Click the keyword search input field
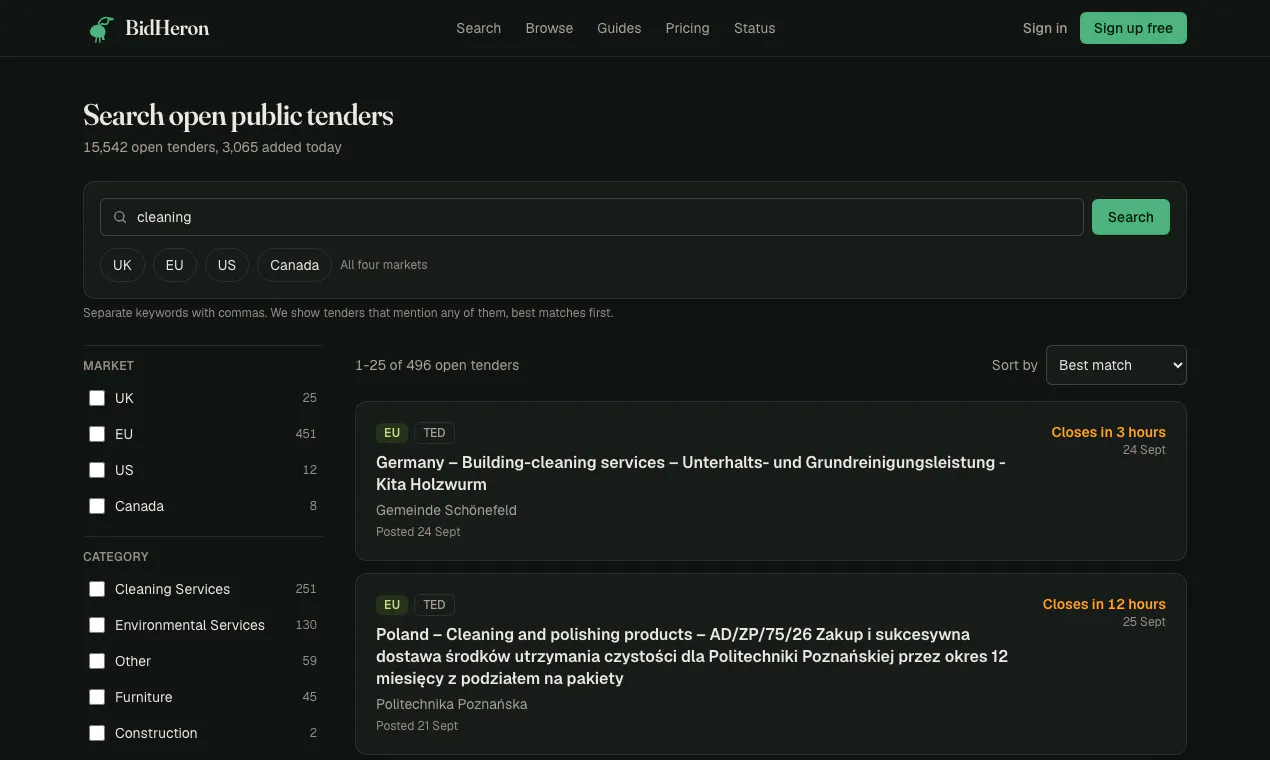This screenshot has width=1270, height=760. (592, 217)
